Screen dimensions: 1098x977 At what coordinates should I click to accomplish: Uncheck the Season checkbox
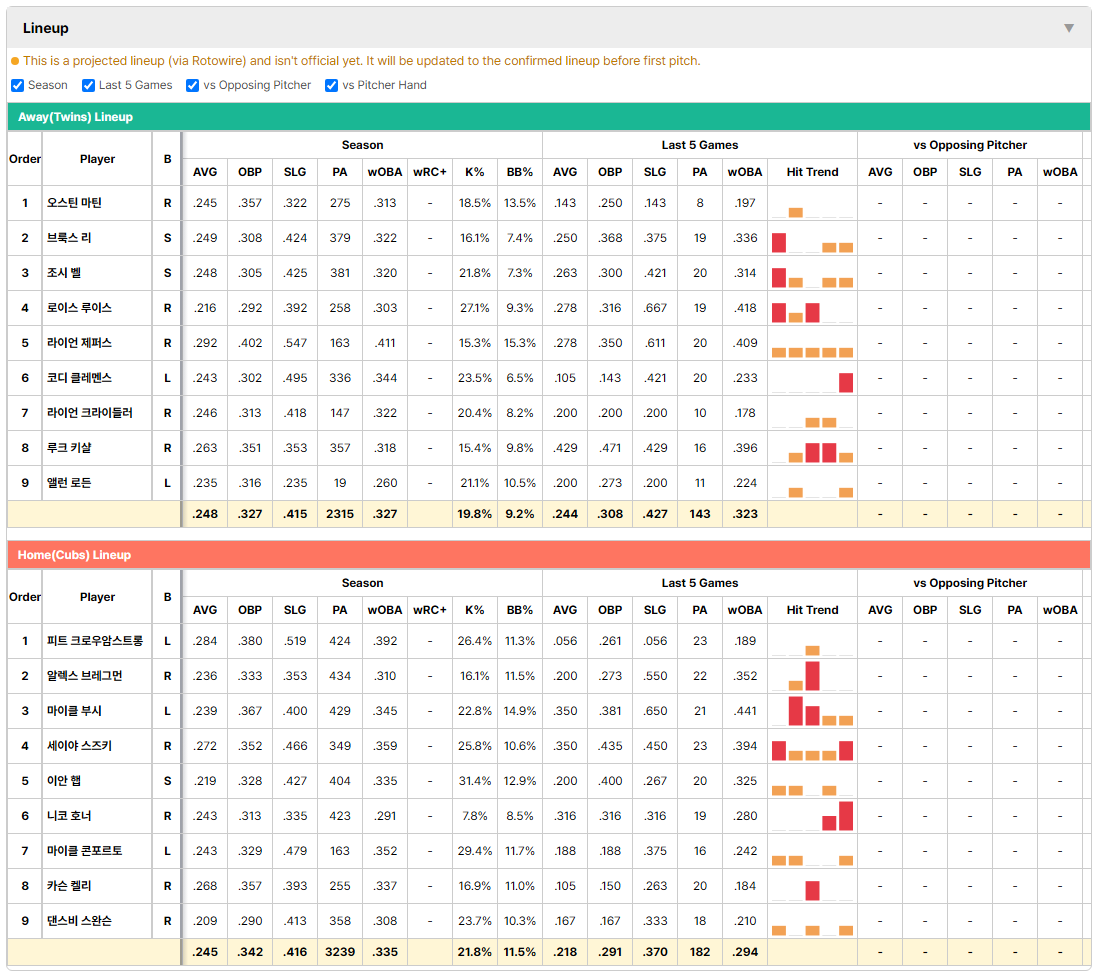(18, 85)
